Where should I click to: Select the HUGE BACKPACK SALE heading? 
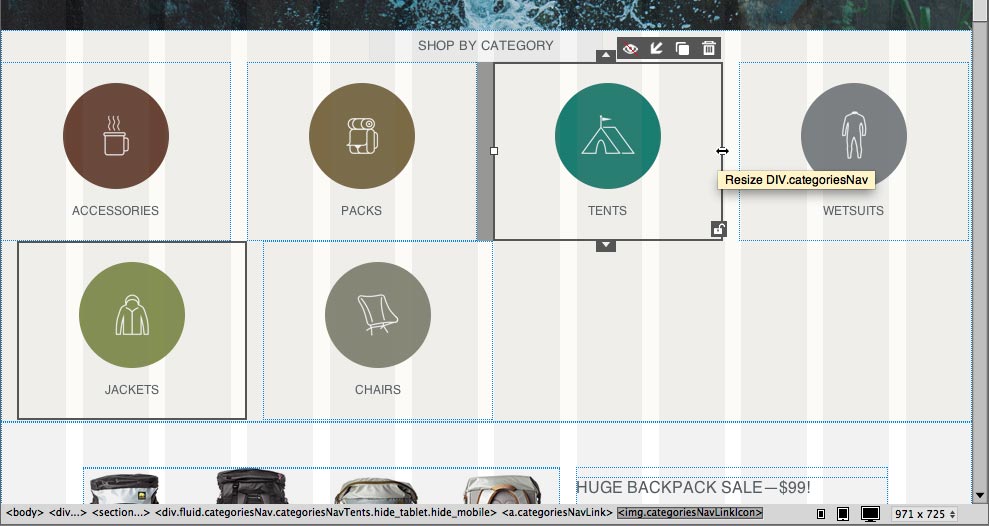pos(693,488)
